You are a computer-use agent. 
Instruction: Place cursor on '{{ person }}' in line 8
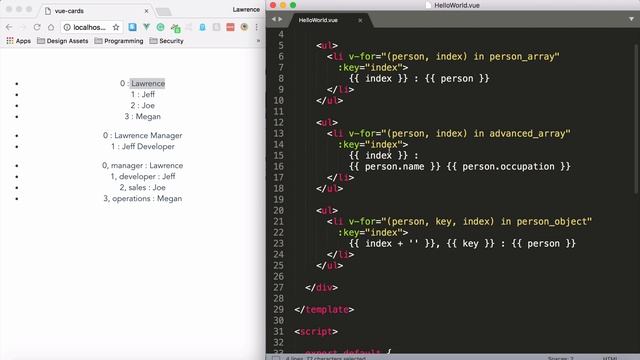pos(457,78)
